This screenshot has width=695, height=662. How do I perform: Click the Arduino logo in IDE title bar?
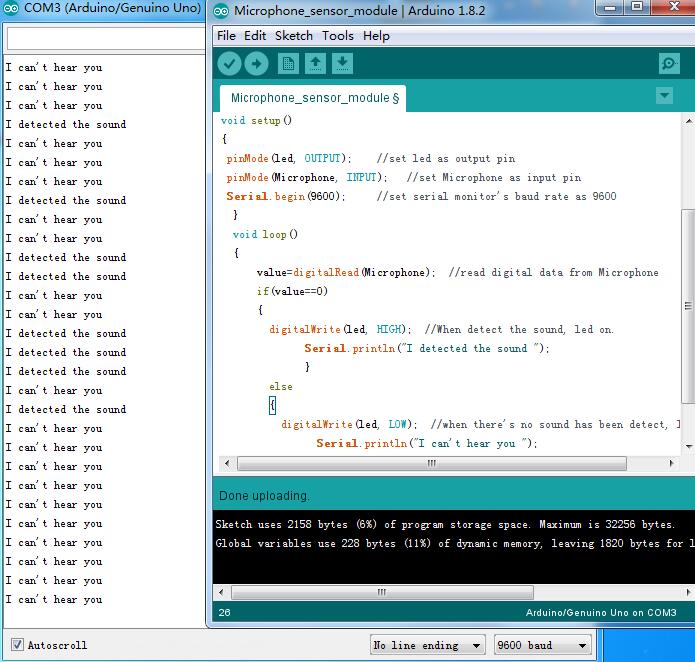[221, 11]
